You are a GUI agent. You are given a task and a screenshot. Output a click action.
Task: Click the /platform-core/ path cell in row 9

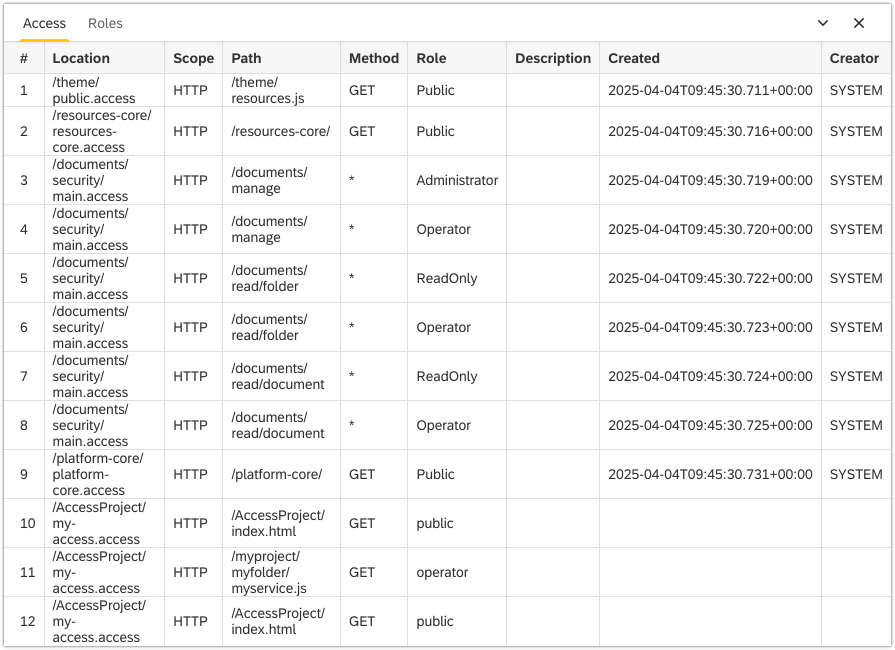click(x=281, y=474)
